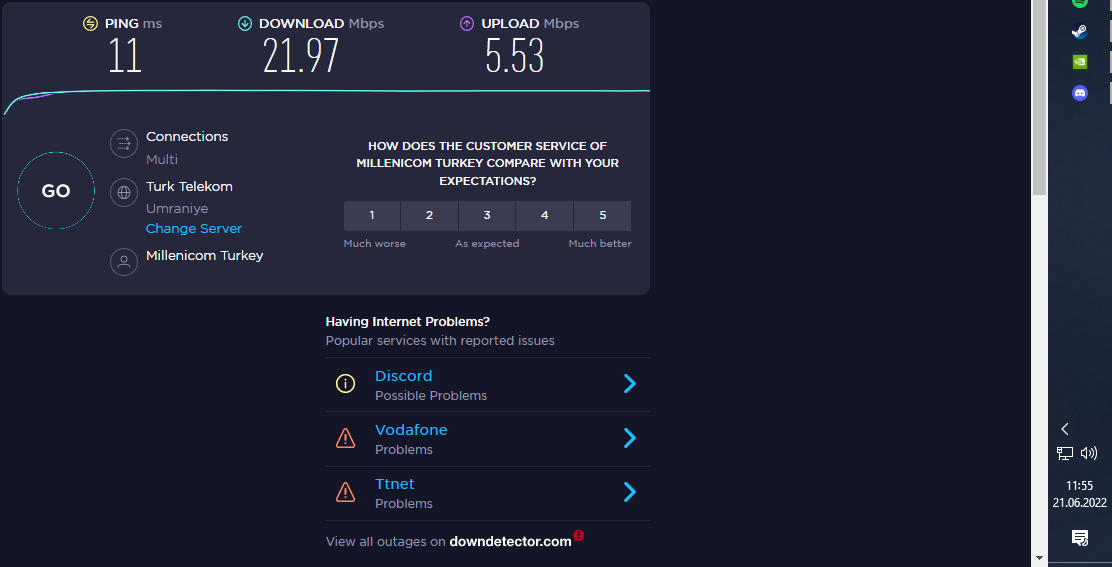Viewport: 1112px width, 567px height.
Task: Click the Change Server link
Action: (194, 228)
